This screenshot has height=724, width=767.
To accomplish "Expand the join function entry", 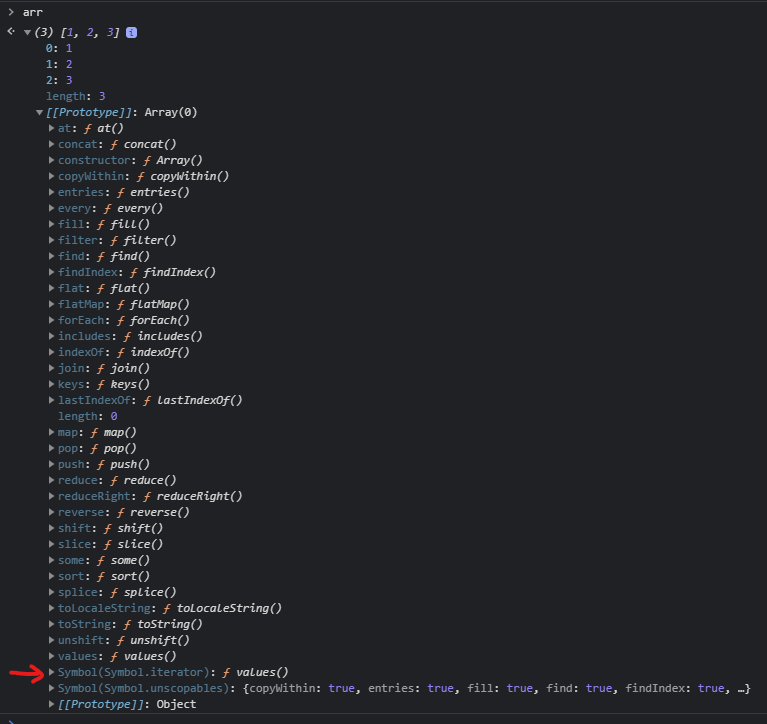I will point(51,368).
